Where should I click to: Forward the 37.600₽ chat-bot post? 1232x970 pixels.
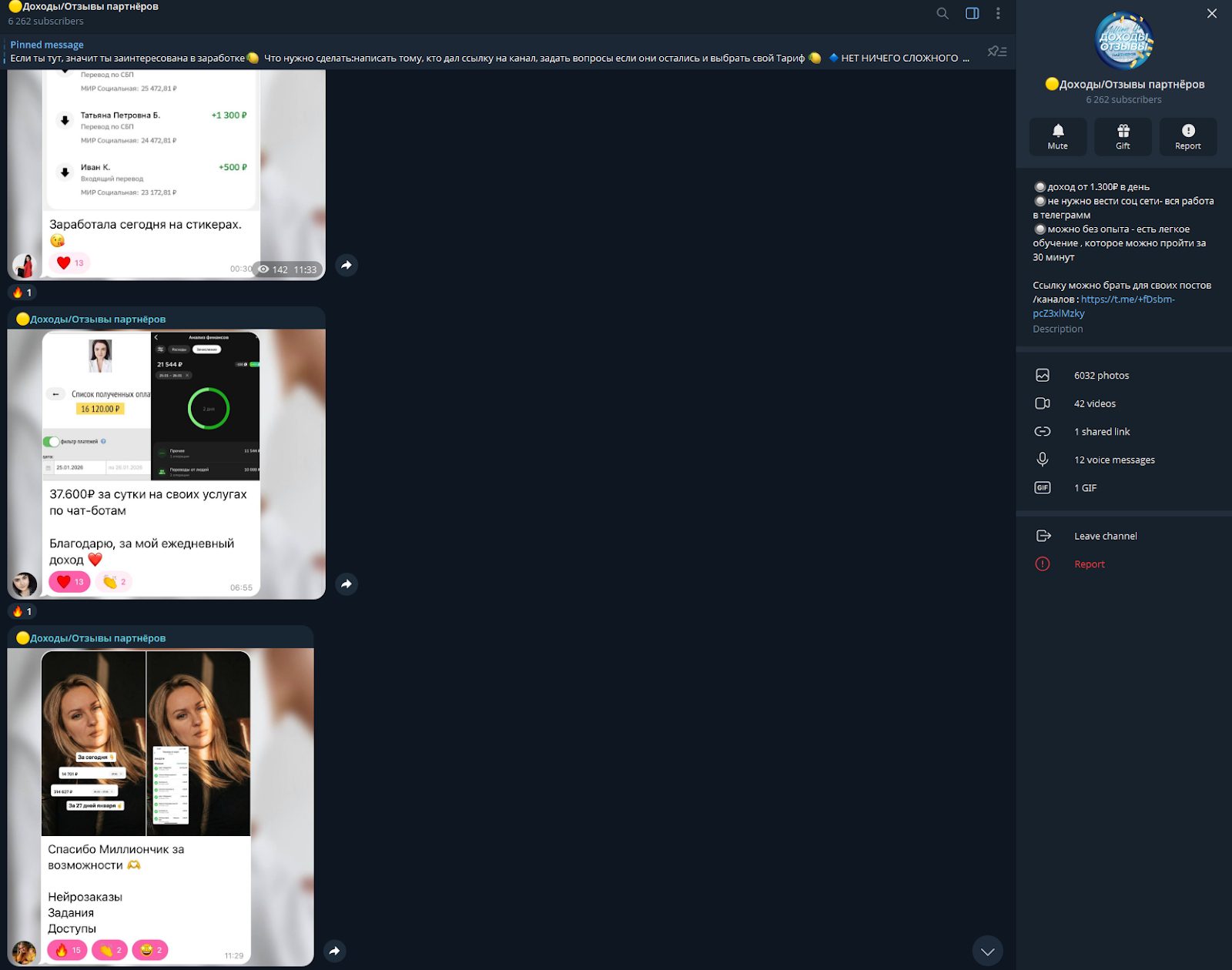tap(346, 584)
